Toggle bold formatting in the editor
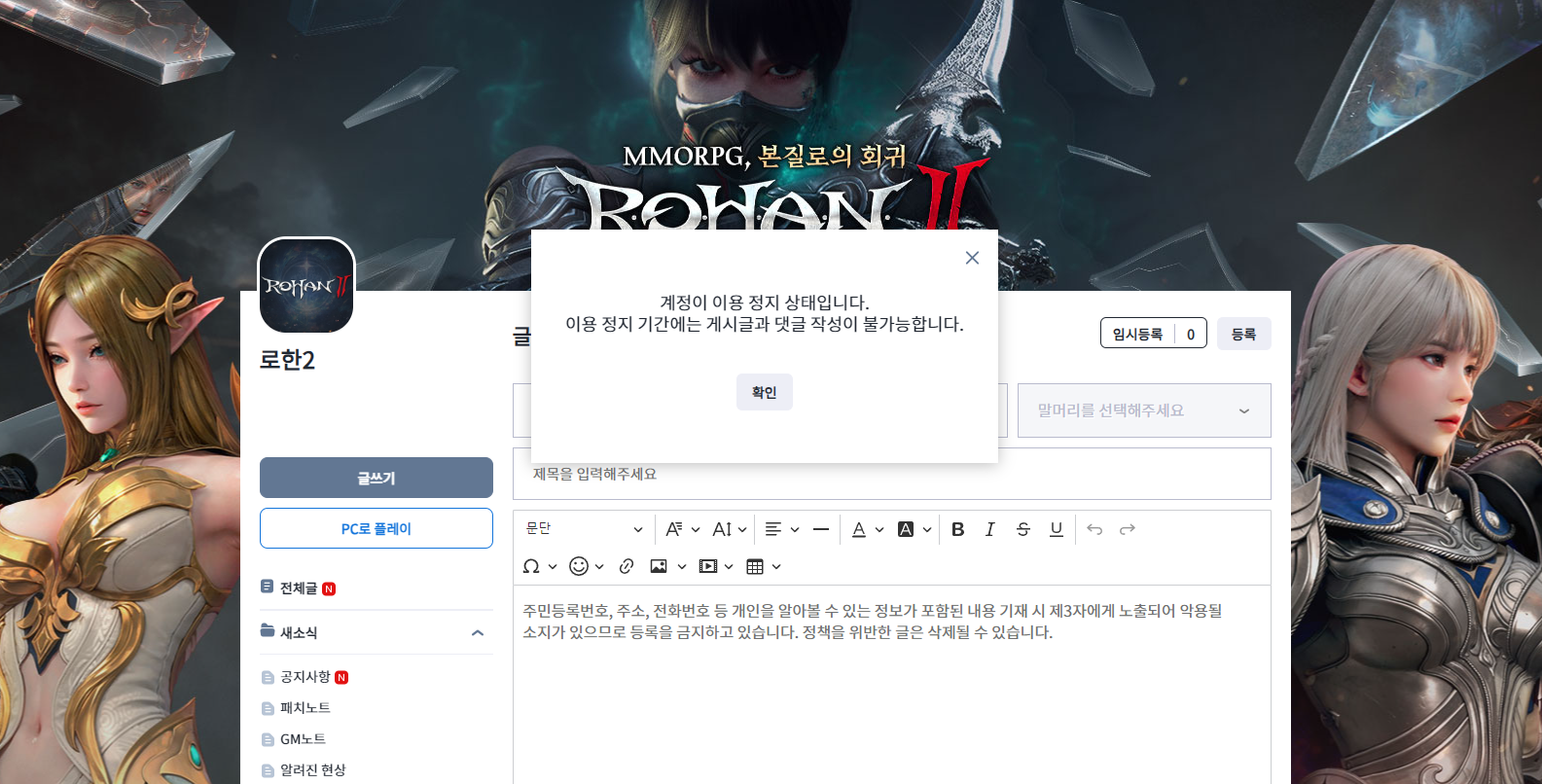 click(x=957, y=529)
